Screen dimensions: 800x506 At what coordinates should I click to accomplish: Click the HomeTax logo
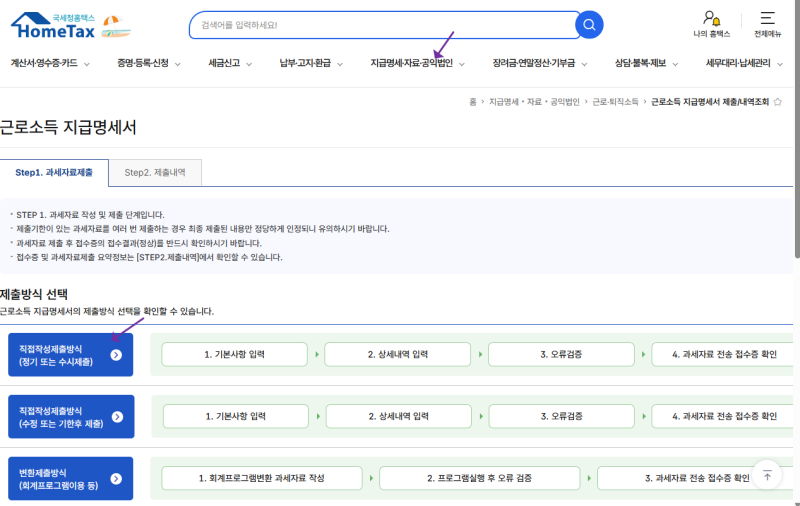(x=53, y=26)
